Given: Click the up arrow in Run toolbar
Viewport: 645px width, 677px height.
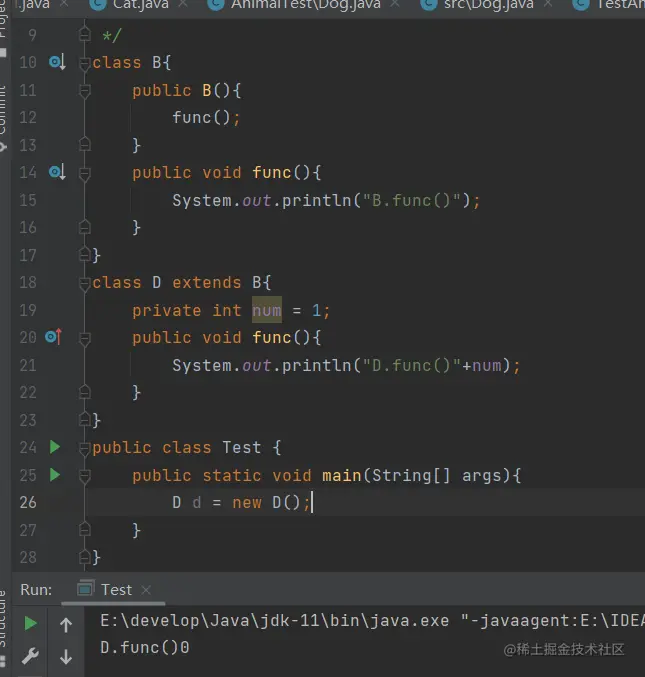Looking at the screenshot, I should click(66, 624).
